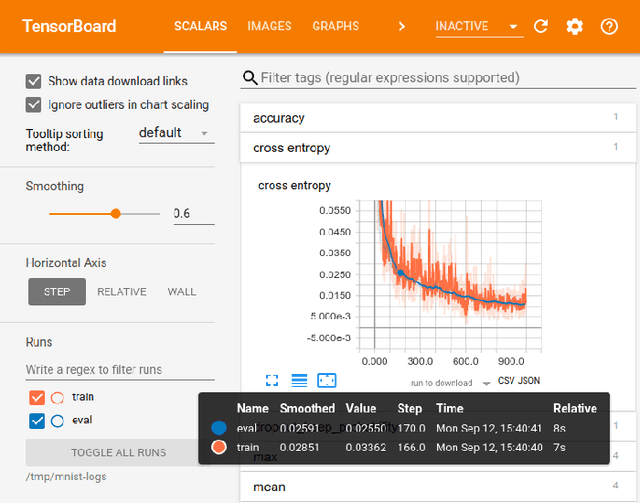Select RELATIVE horizontal axis button

(x=122, y=292)
